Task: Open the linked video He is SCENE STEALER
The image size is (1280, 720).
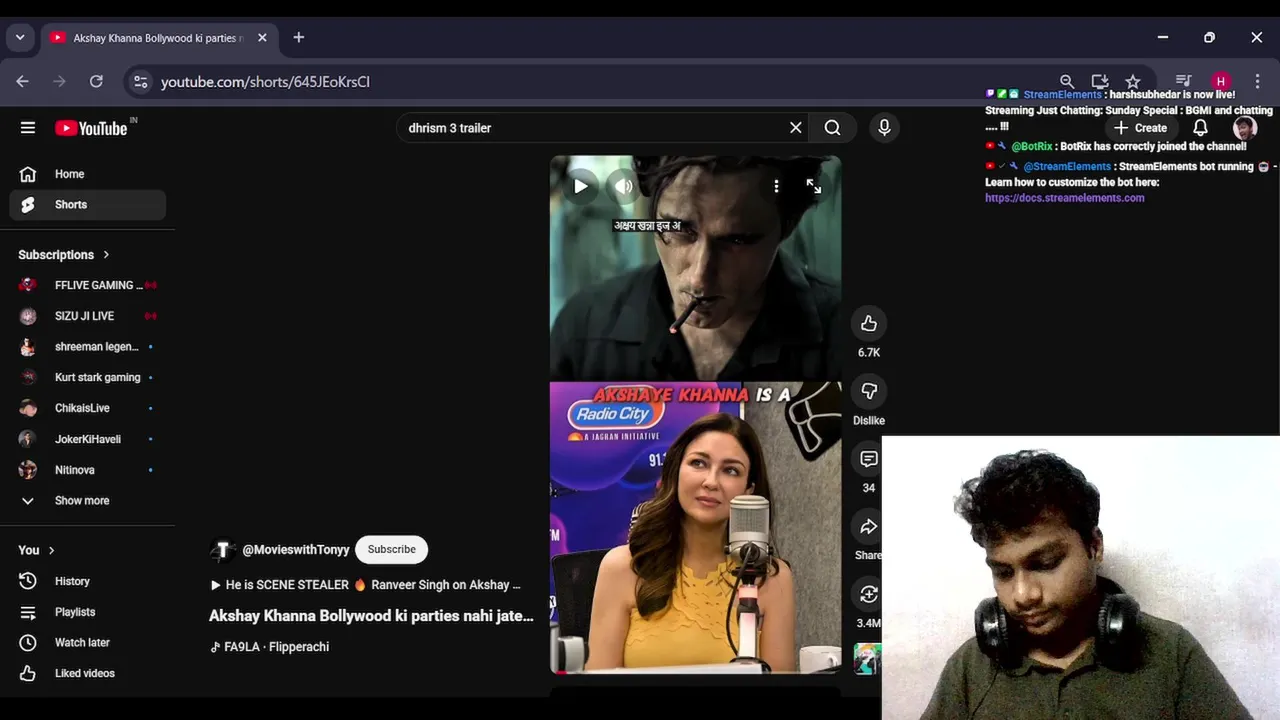Action: (366, 585)
